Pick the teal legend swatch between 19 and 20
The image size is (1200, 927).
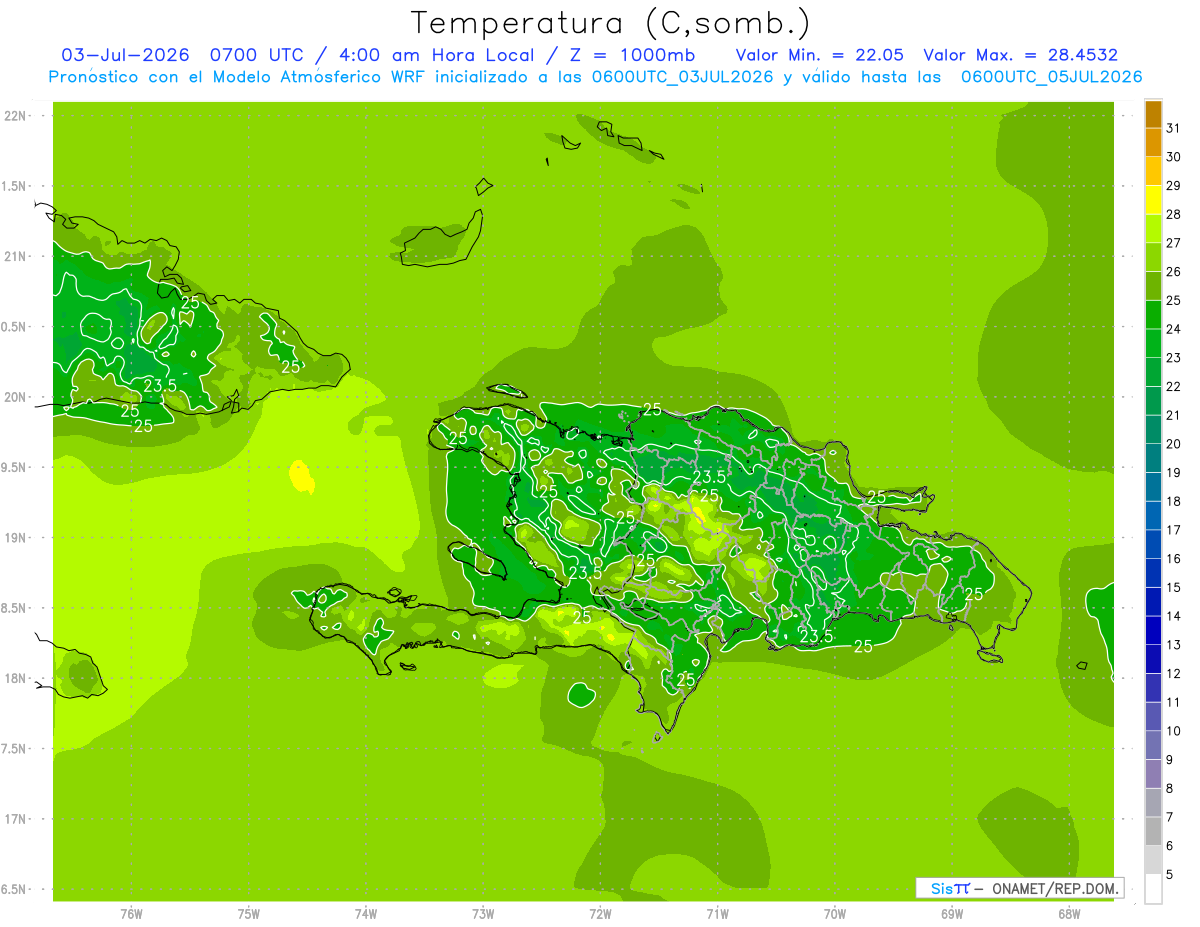pos(1153,458)
